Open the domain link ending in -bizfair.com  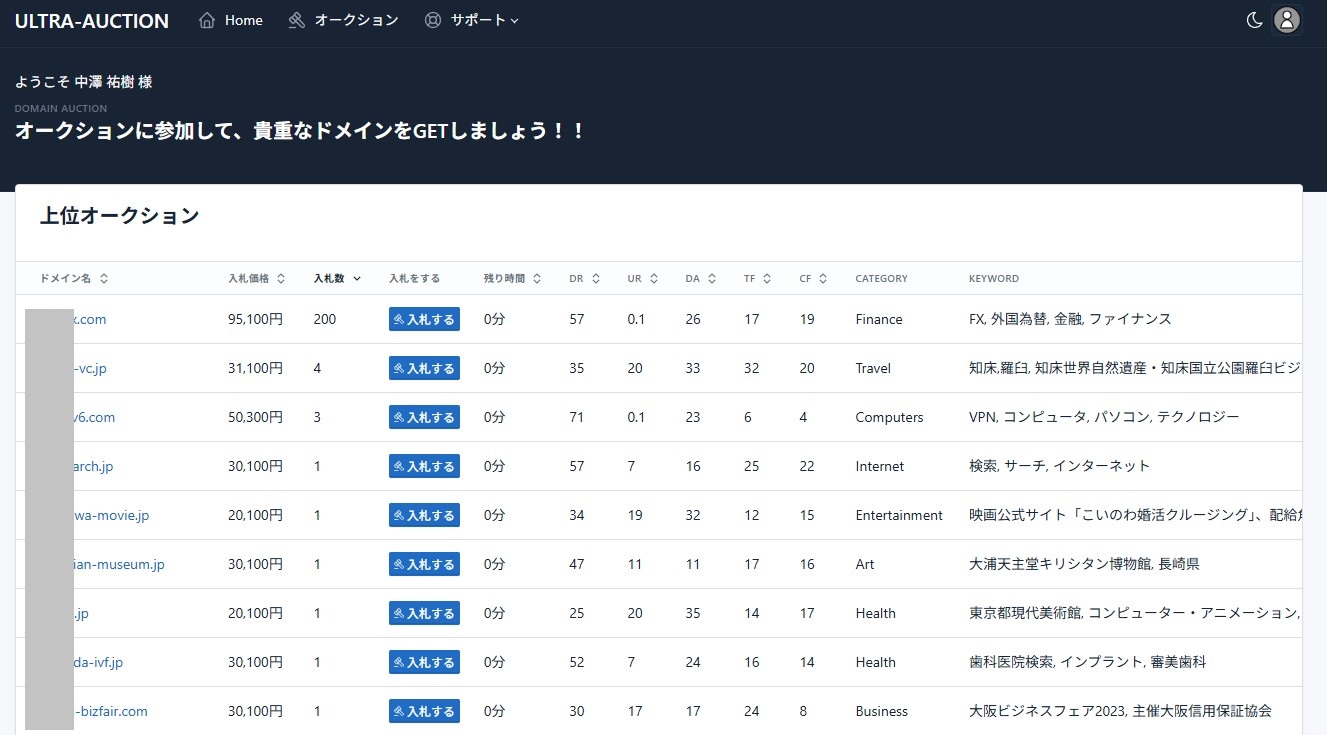pyautogui.click(x=111, y=711)
